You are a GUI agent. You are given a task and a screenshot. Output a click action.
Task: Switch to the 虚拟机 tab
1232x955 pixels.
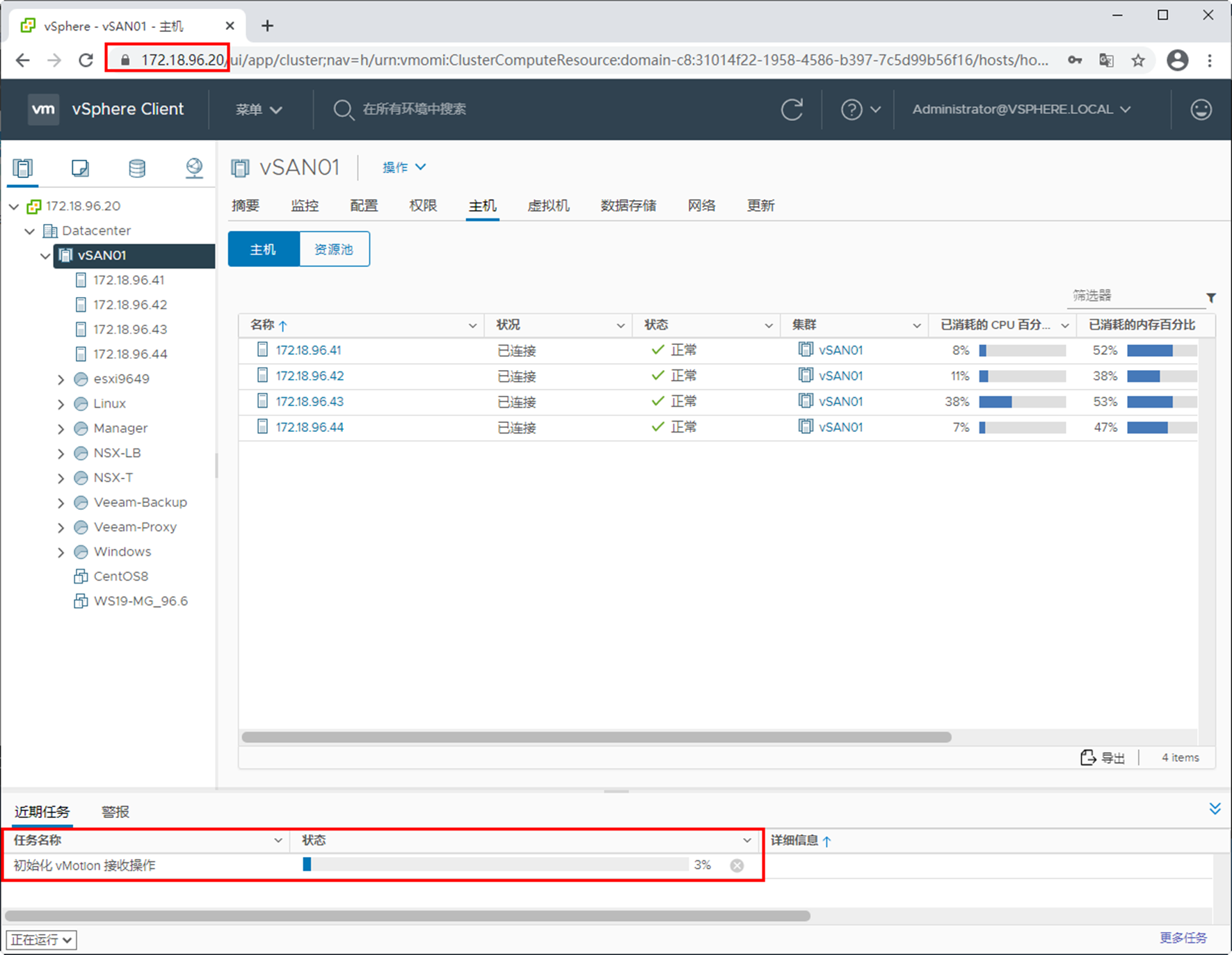coord(548,205)
